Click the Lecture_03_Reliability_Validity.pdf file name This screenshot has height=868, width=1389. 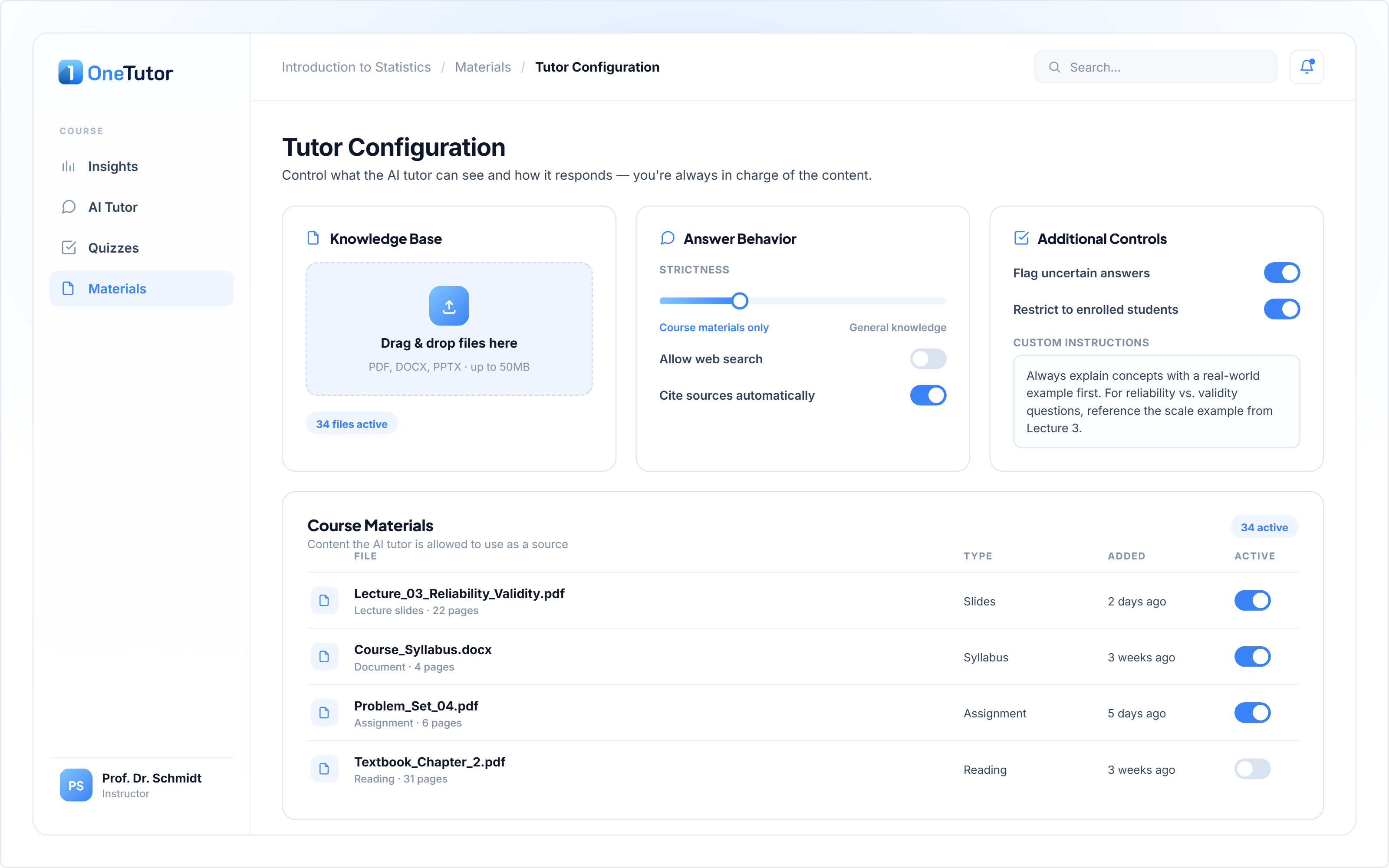459,593
